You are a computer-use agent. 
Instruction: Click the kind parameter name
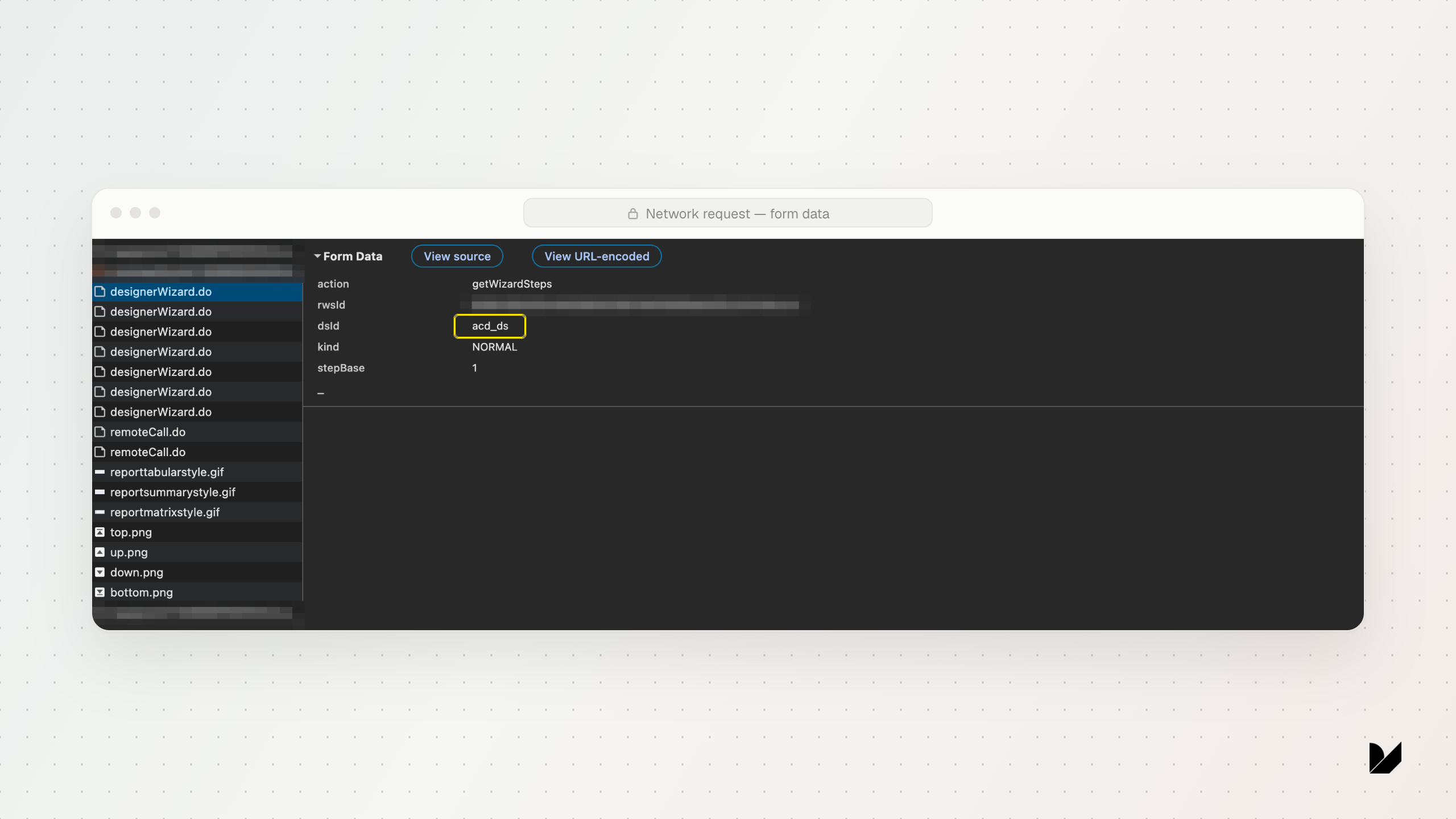tap(328, 347)
